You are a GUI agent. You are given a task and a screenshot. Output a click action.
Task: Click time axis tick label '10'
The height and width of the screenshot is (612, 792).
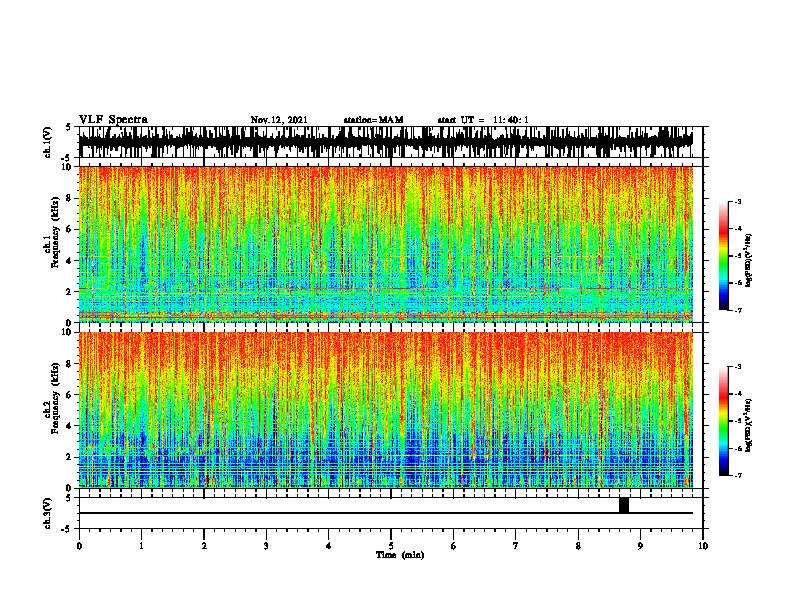click(703, 546)
